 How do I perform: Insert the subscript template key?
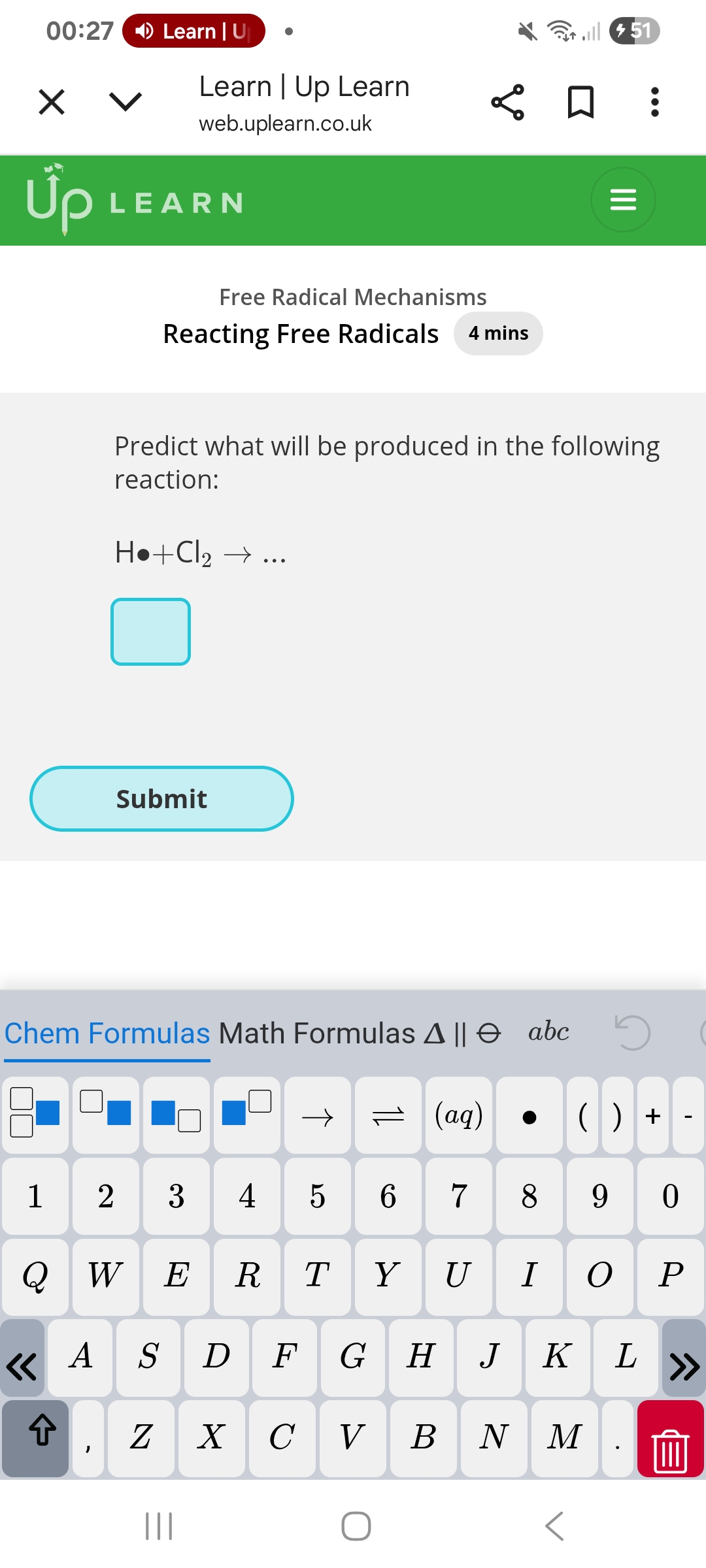(176, 1116)
